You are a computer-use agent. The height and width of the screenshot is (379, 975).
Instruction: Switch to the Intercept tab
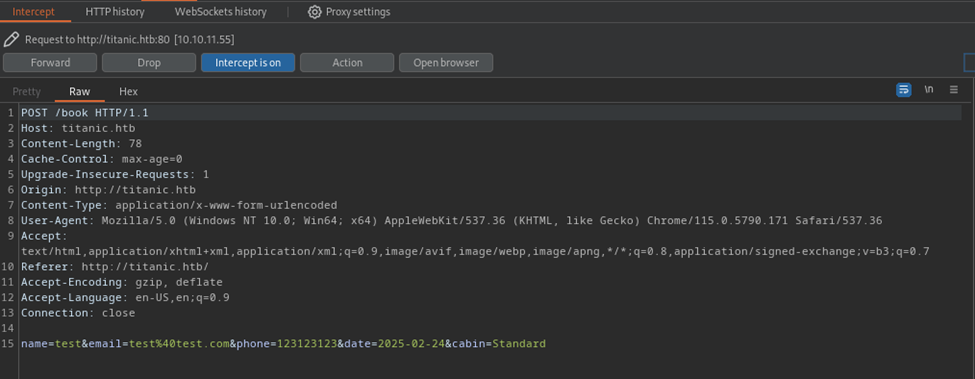coord(34,12)
